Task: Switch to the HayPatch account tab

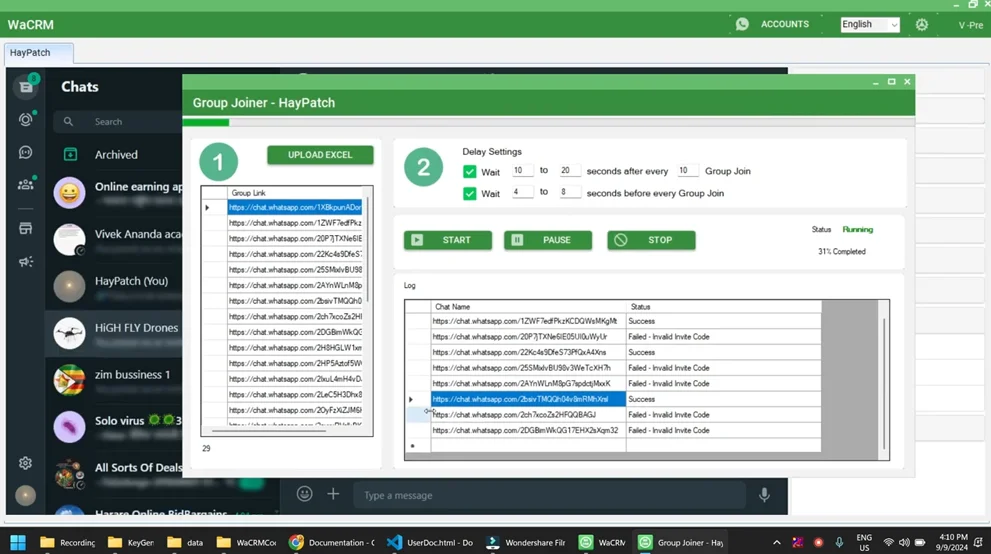Action: click(39, 52)
